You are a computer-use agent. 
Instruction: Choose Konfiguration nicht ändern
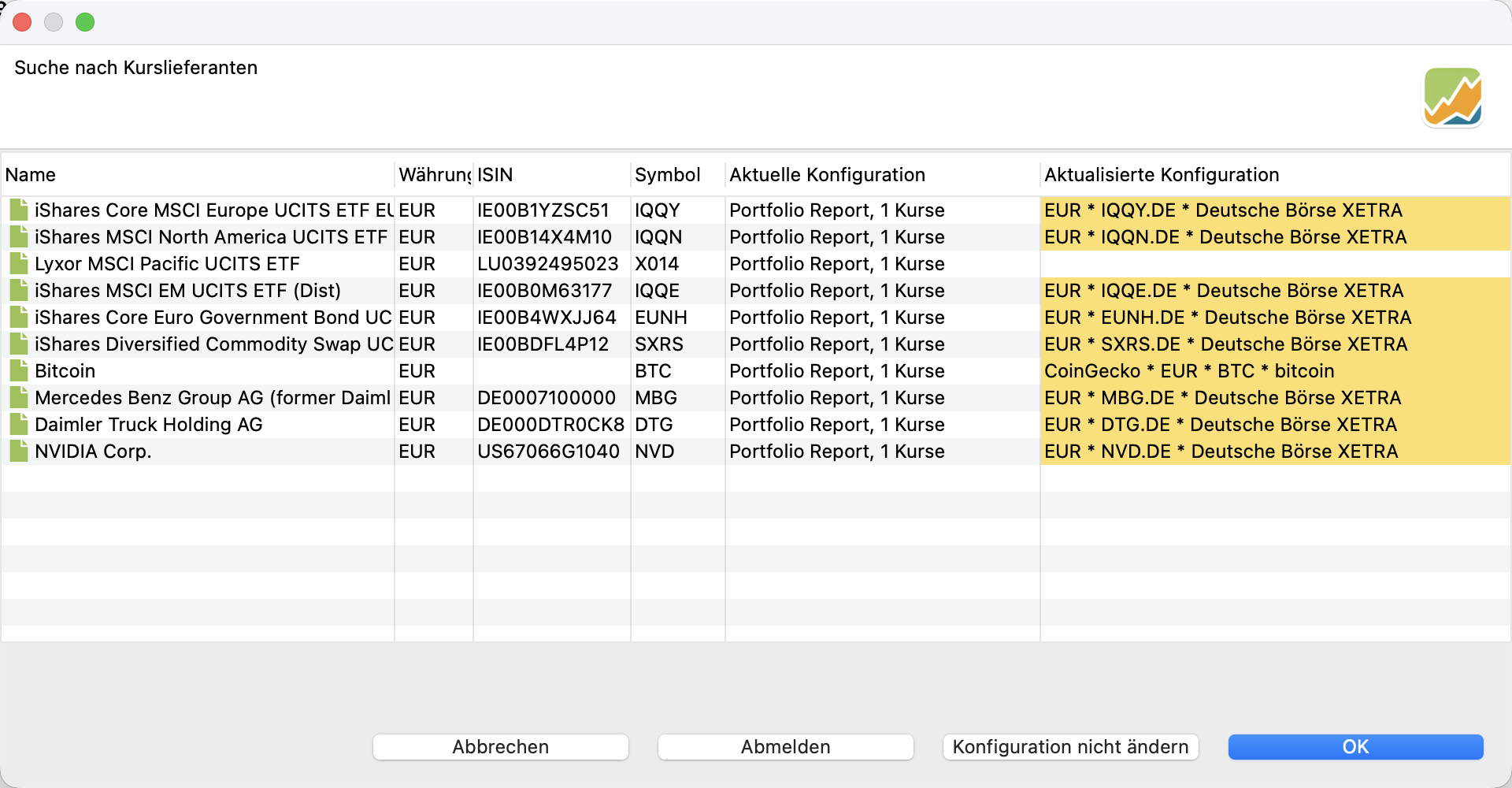(1070, 746)
